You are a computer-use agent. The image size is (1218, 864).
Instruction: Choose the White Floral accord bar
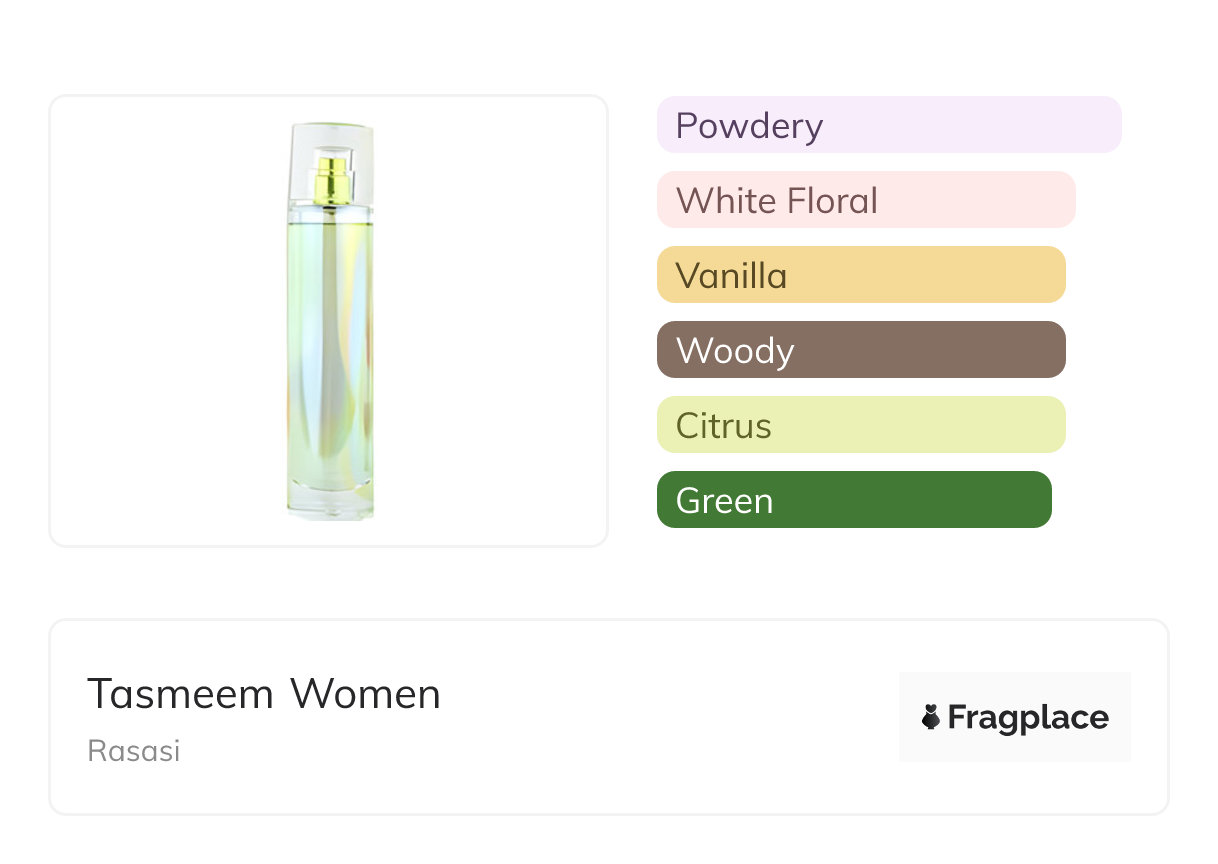pyautogui.click(x=865, y=200)
